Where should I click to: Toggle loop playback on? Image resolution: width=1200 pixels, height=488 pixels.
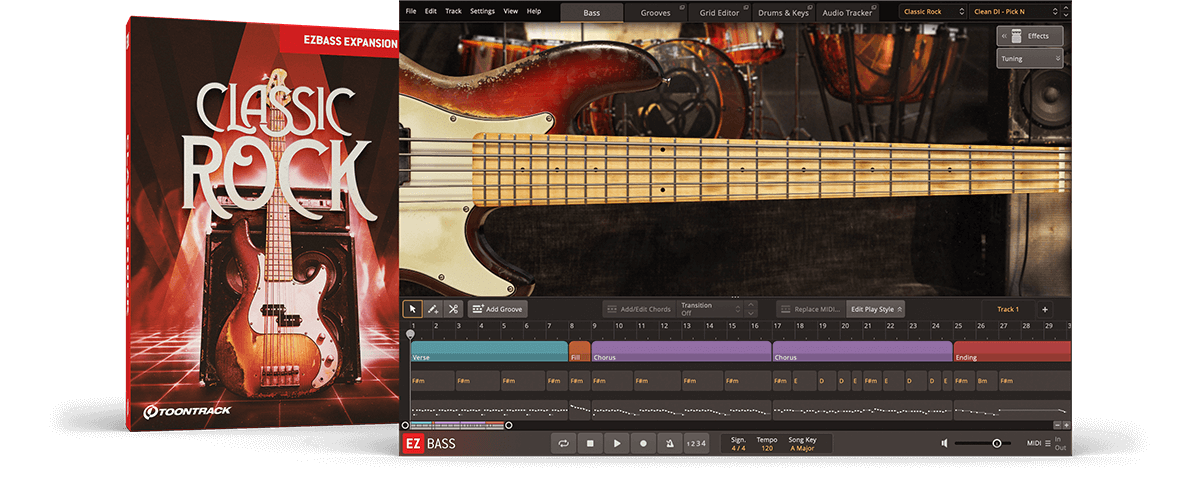pyautogui.click(x=565, y=443)
